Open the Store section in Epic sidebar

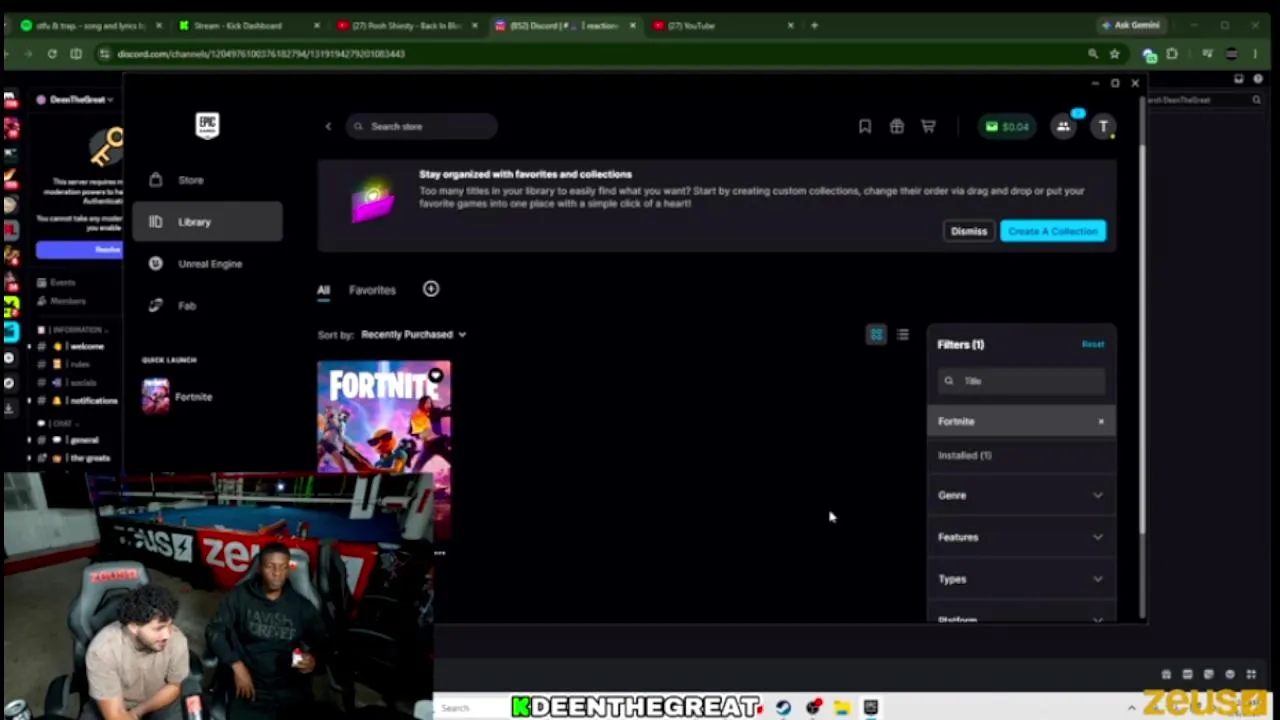[207, 180]
